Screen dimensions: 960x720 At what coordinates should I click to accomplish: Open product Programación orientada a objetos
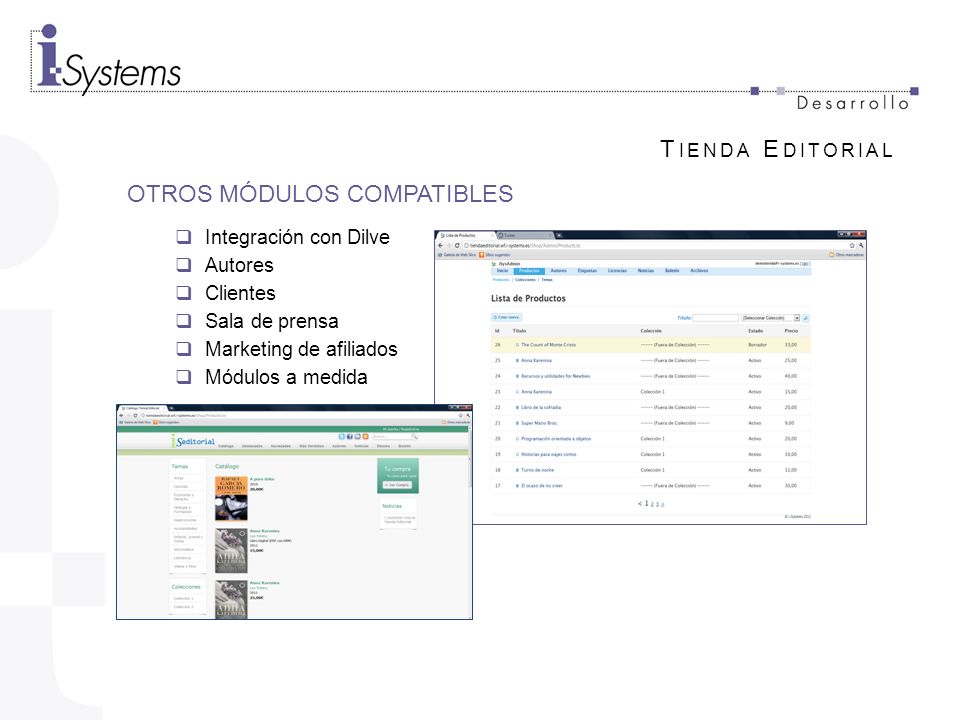pos(556,438)
